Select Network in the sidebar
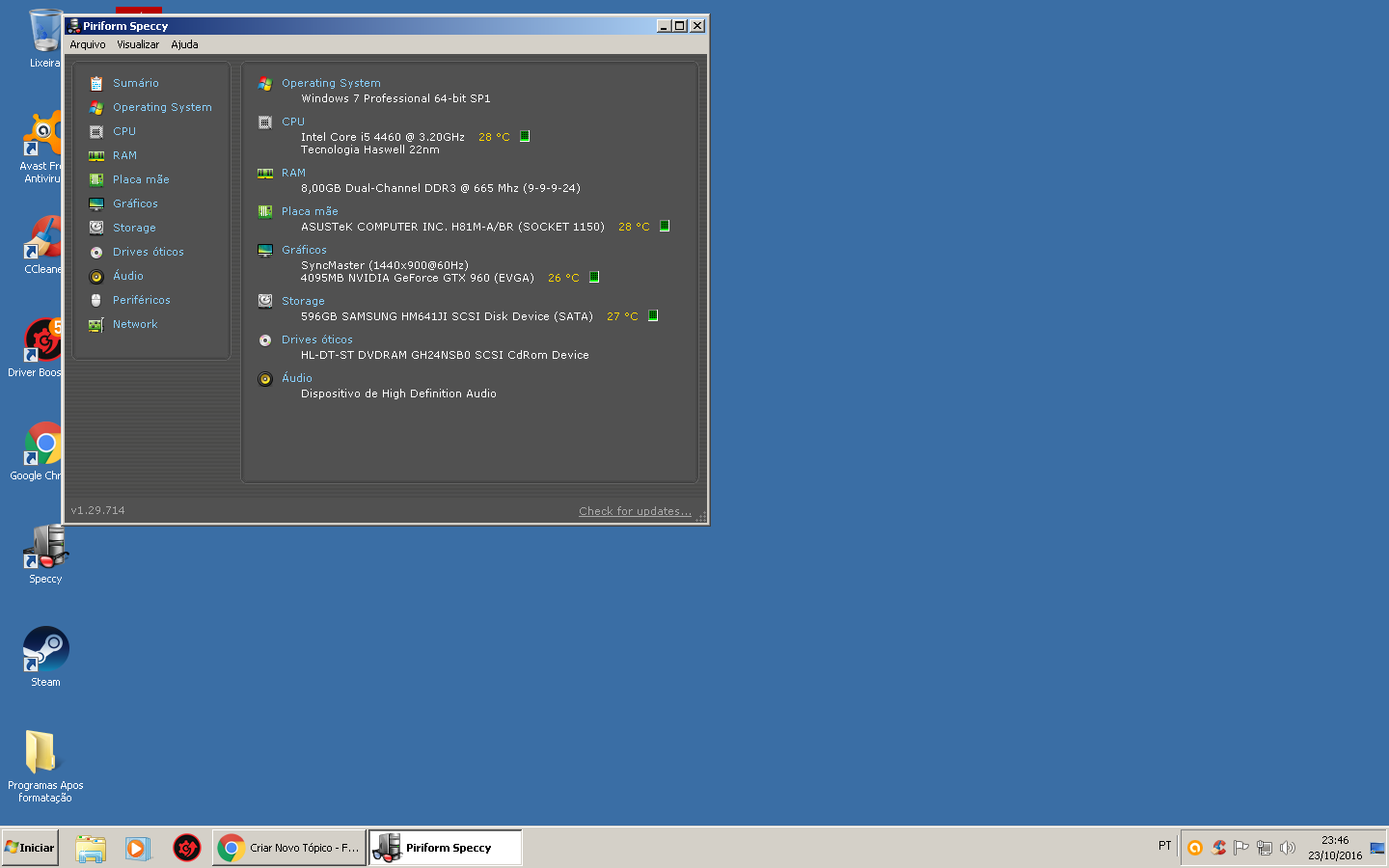Viewport: 1389px width, 868px height. 135,324
